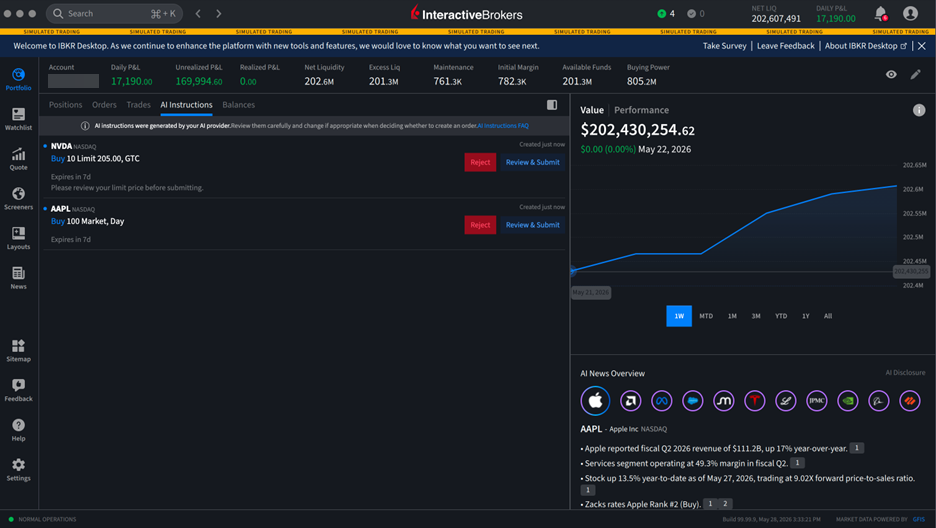Review & Submit the AAPL order
The width and height of the screenshot is (936, 528).
point(532,225)
